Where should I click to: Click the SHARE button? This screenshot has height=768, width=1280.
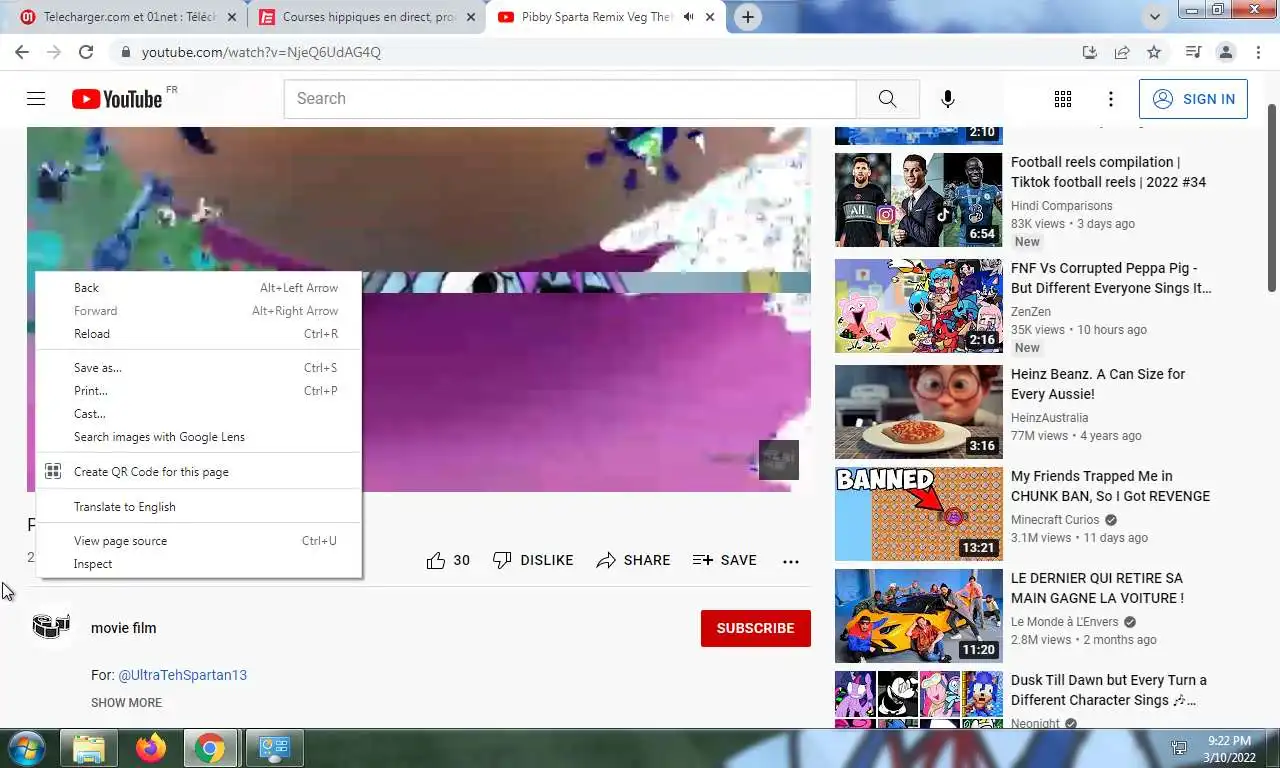click(x=633, y=560)
